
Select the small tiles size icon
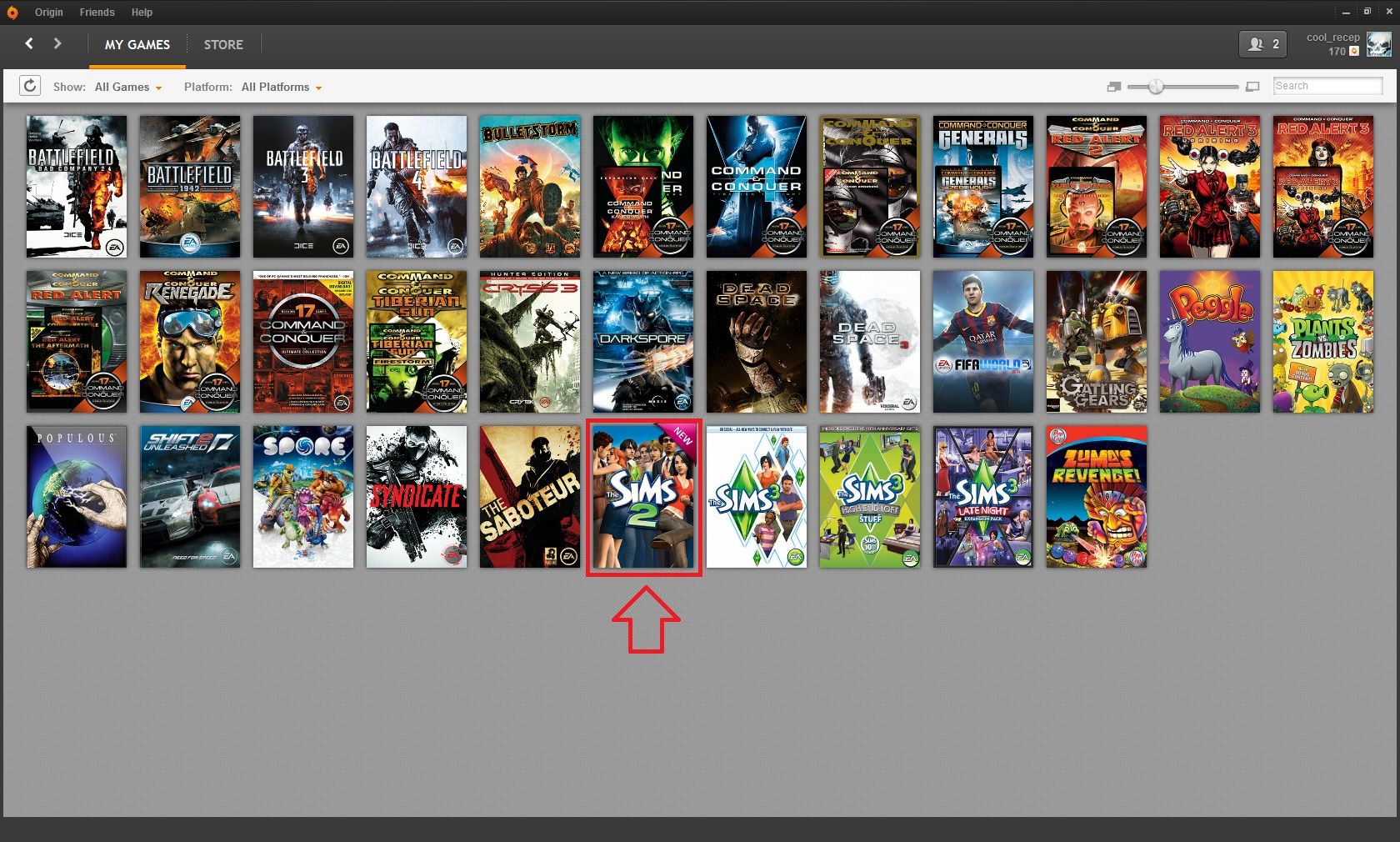[1114, 87]
